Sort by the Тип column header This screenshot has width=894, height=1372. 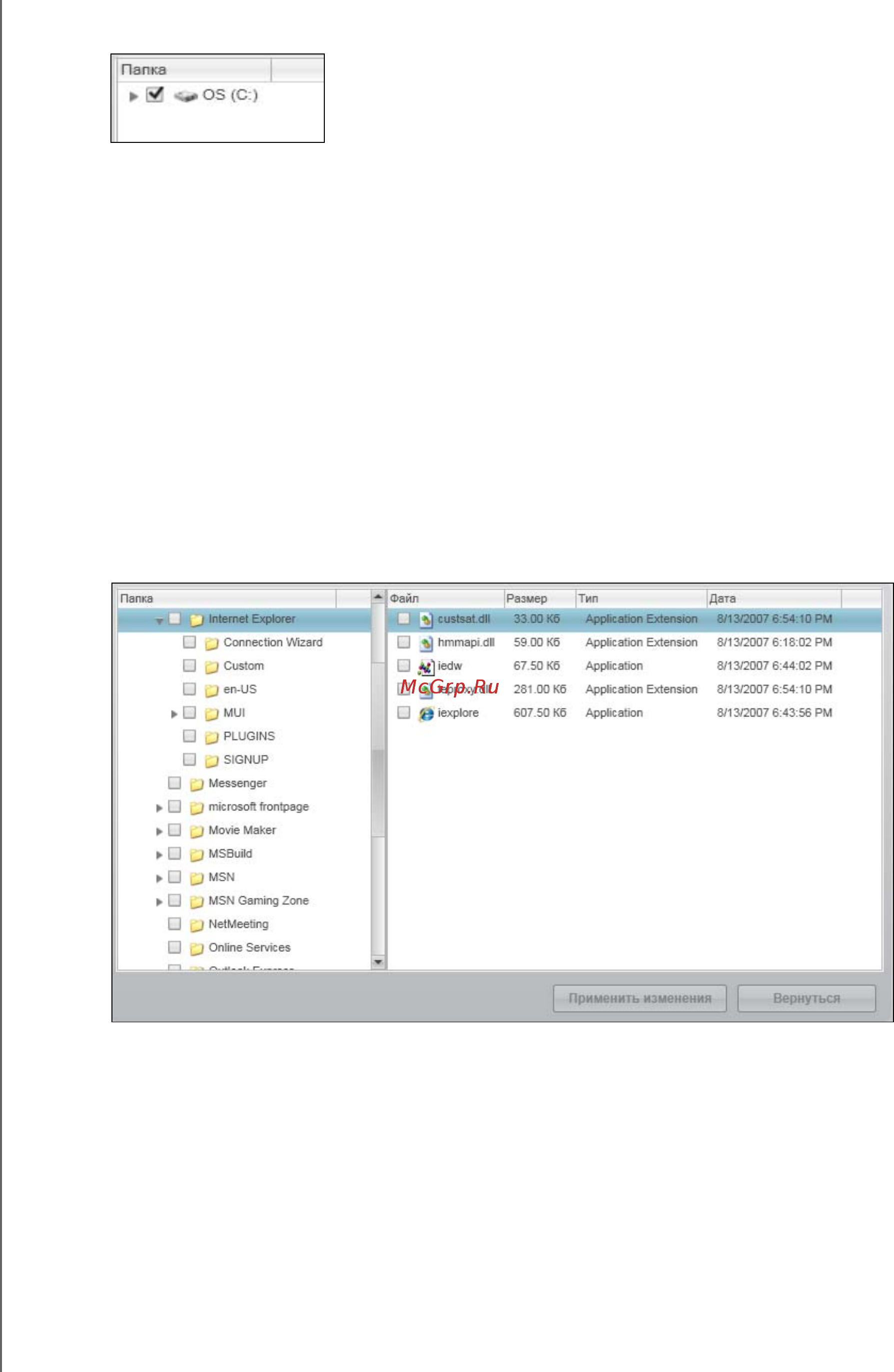click(x=642, y=599)
